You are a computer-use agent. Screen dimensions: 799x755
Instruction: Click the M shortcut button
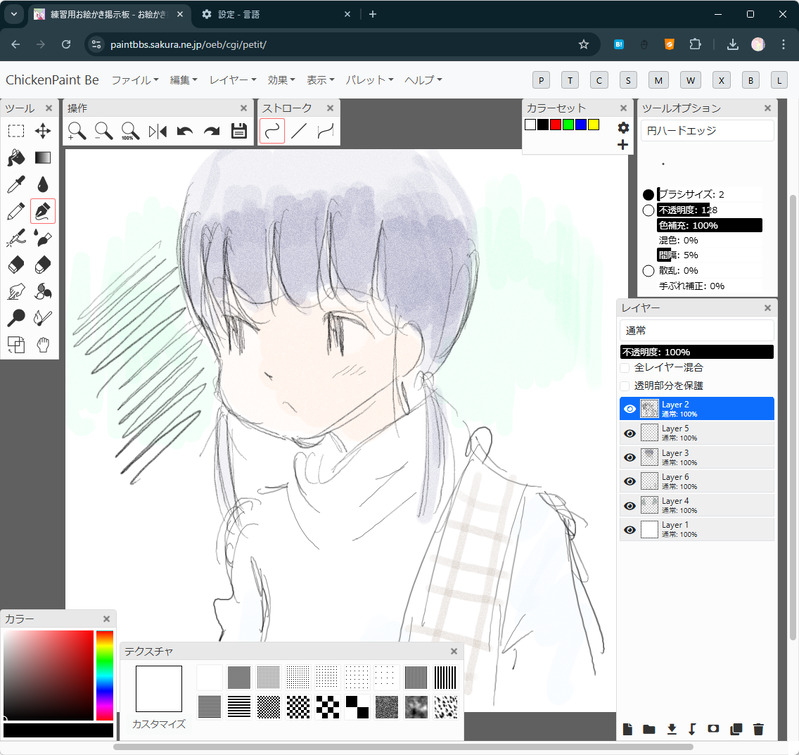coord(658,80)
